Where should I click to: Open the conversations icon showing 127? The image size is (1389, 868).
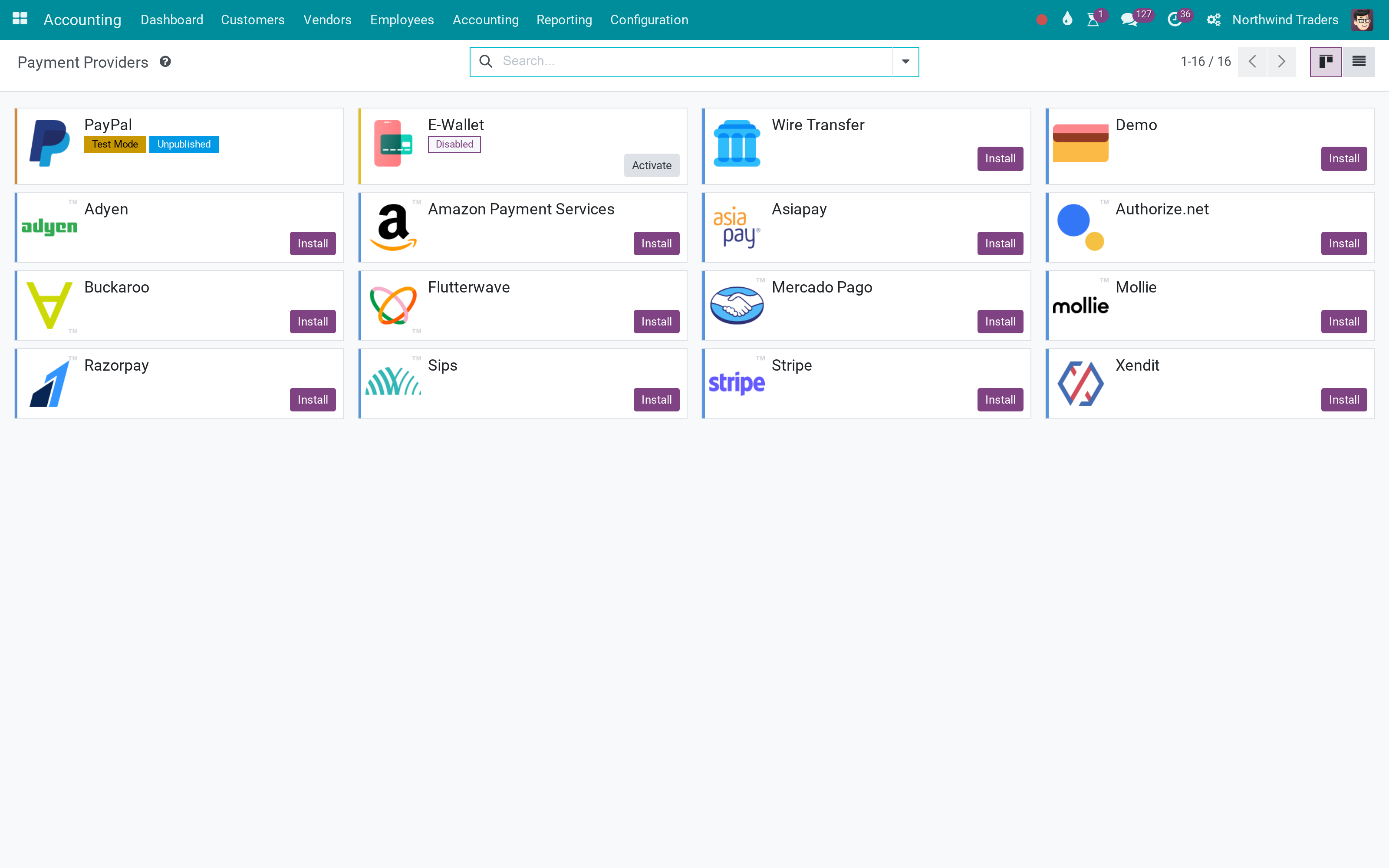(1129, 20)
